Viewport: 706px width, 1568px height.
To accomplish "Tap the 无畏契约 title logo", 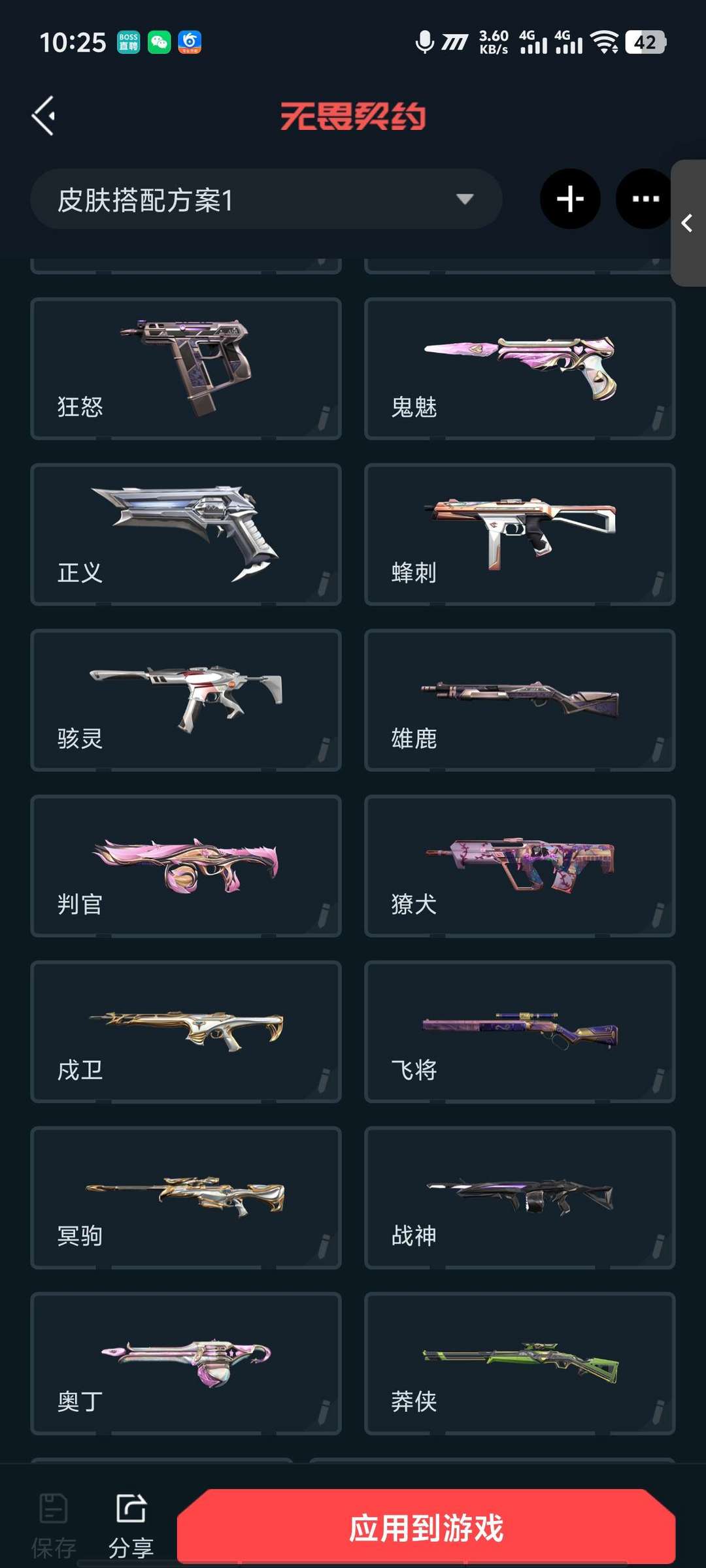I will click(353, 116).
